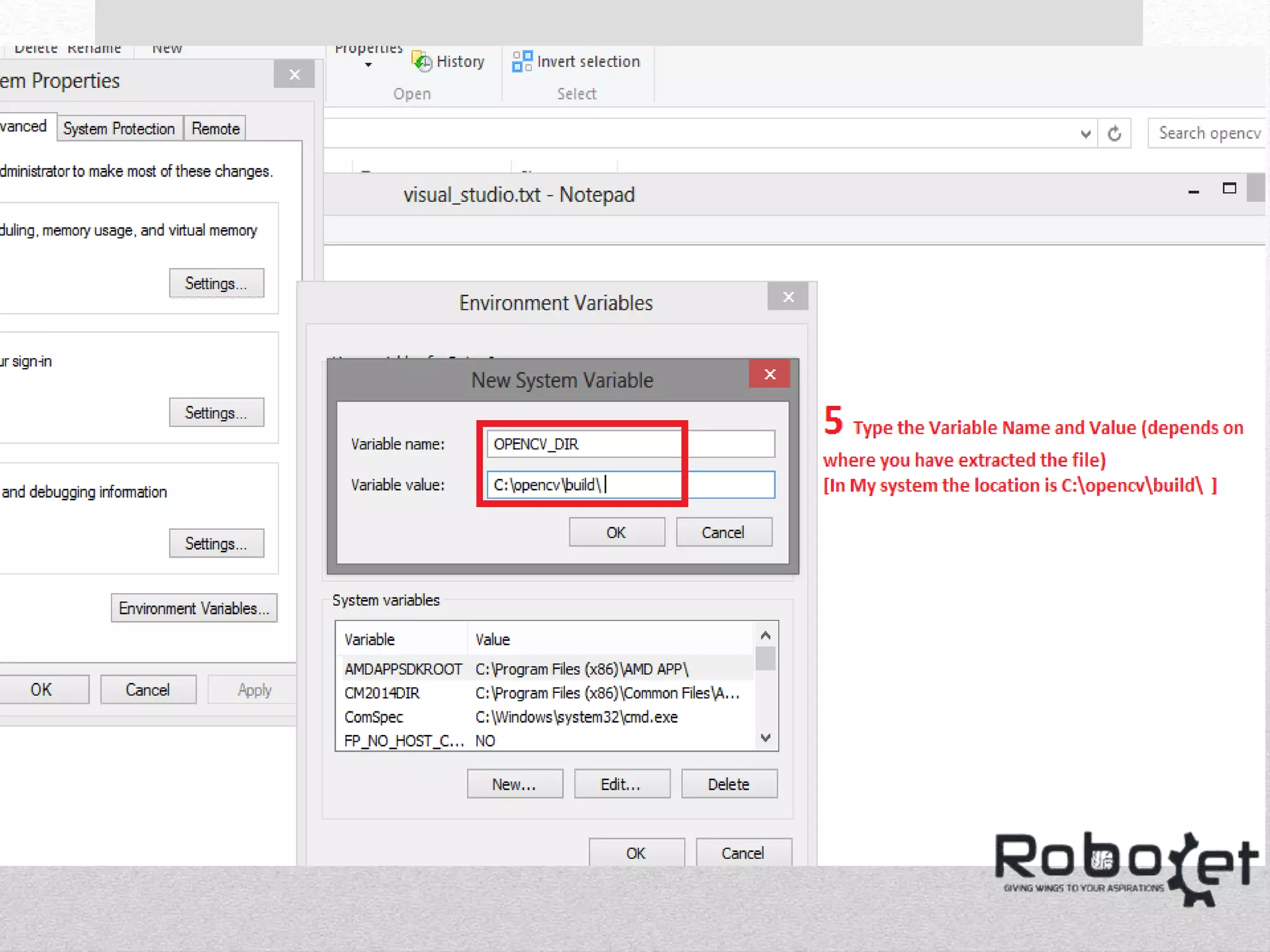Screen dimensions: 1270x952
Task: Switch to the Remote tab
Action: pos(215,129)
